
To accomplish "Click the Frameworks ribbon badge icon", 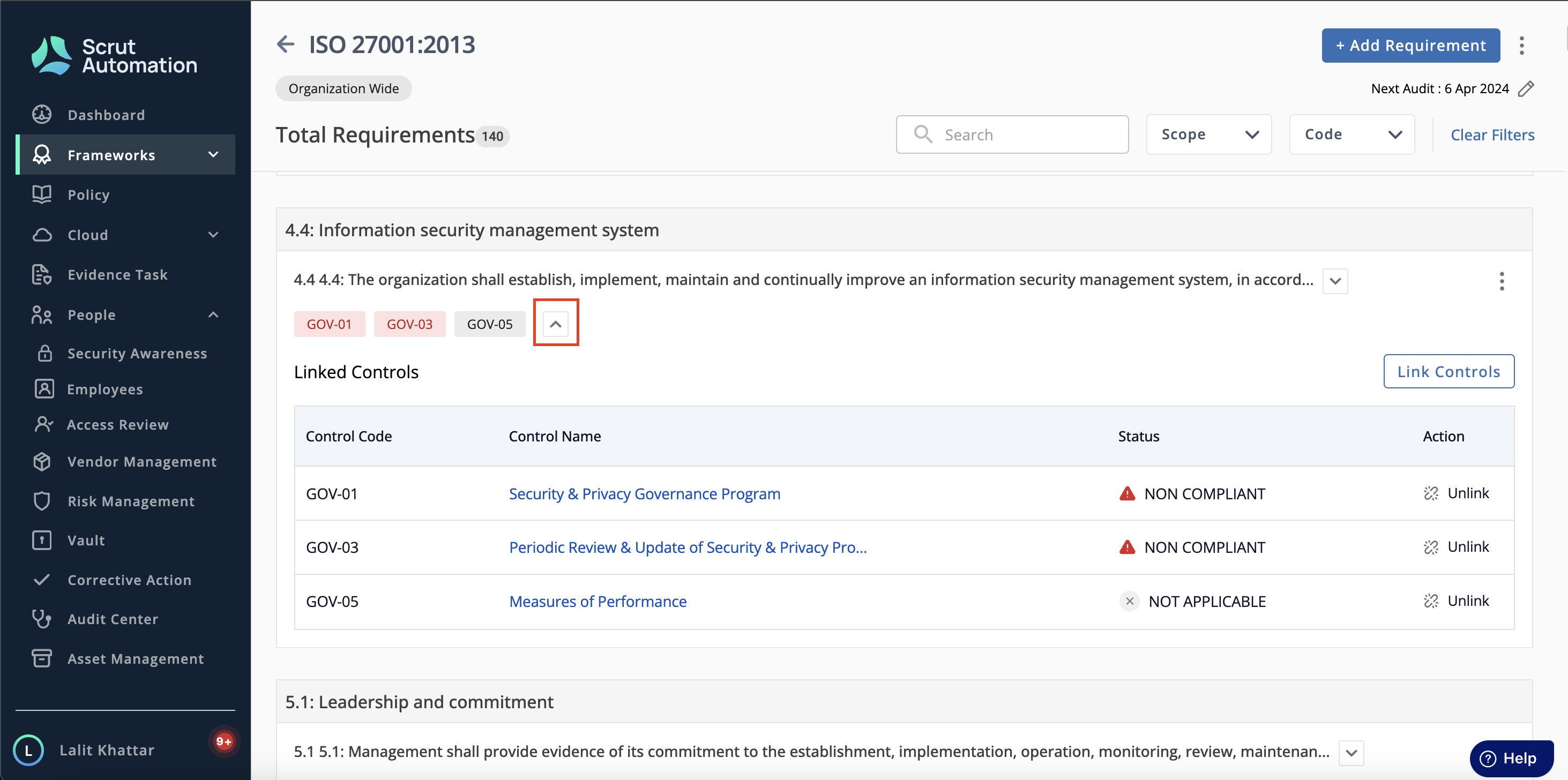I will click(42, 154).
